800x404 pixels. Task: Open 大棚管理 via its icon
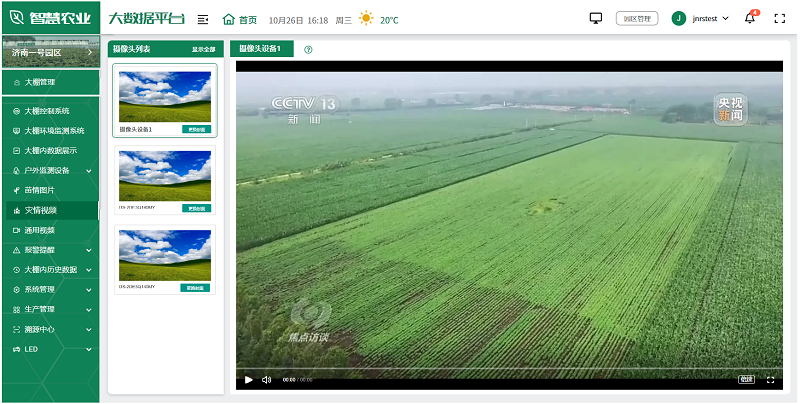pos(16,82)
